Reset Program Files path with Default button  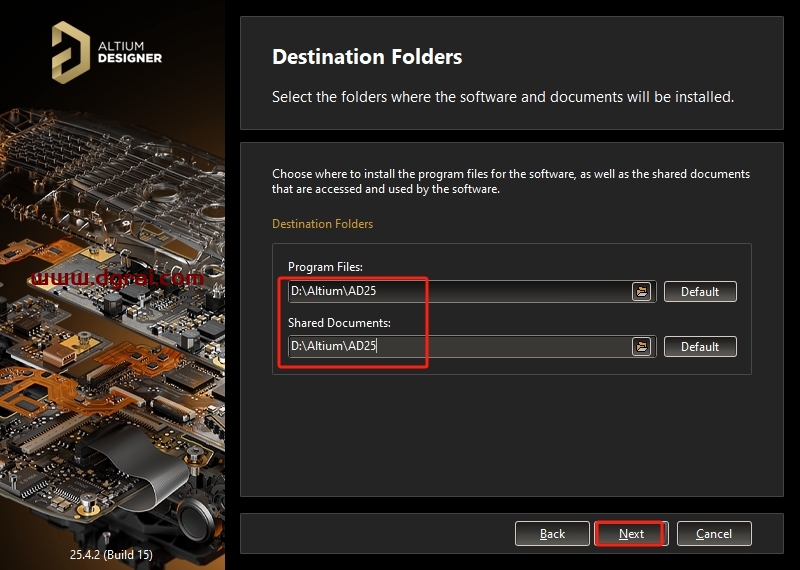pos(700,291)
